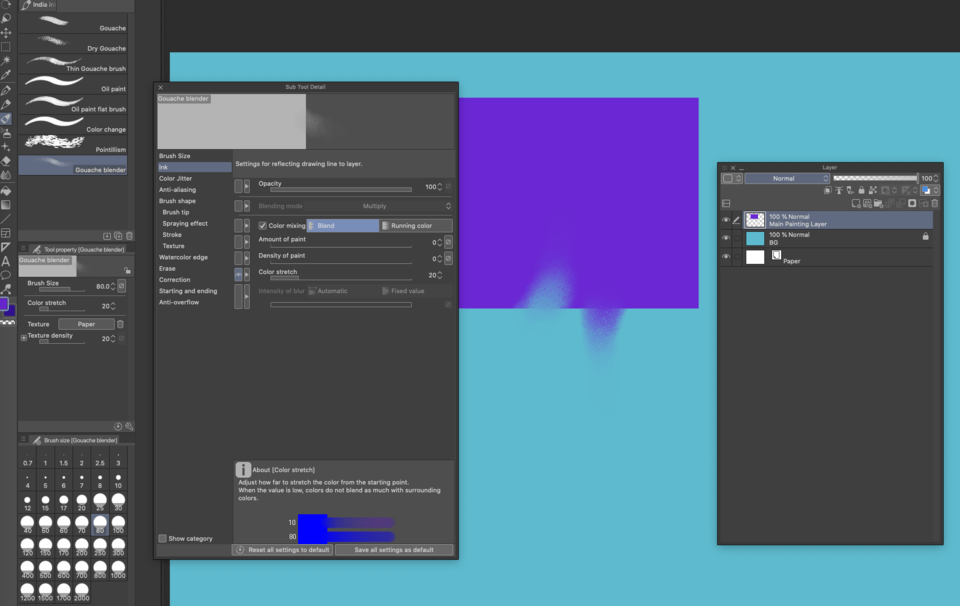Viewport: 960px width, 606px height.
Task: Hide the Paper layer
Action: click(726, 257)
